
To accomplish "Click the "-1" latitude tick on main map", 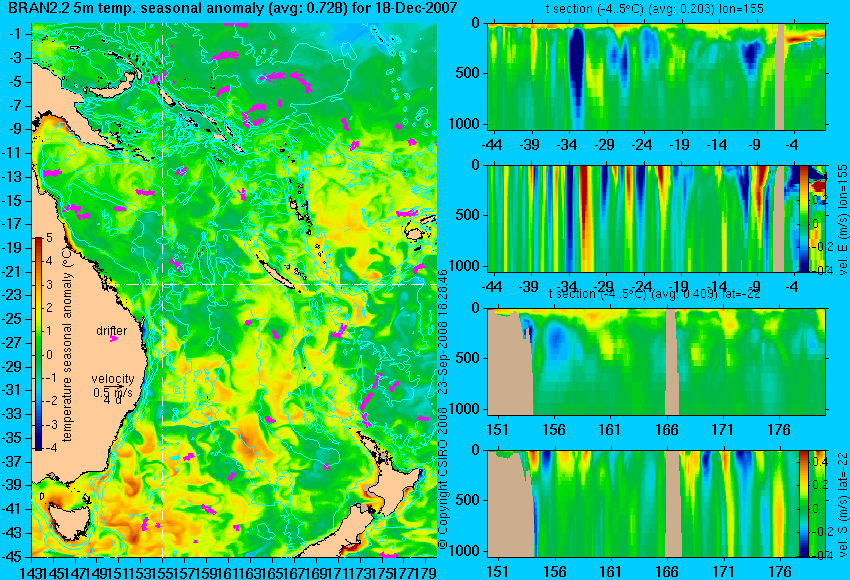I will 16,34.
